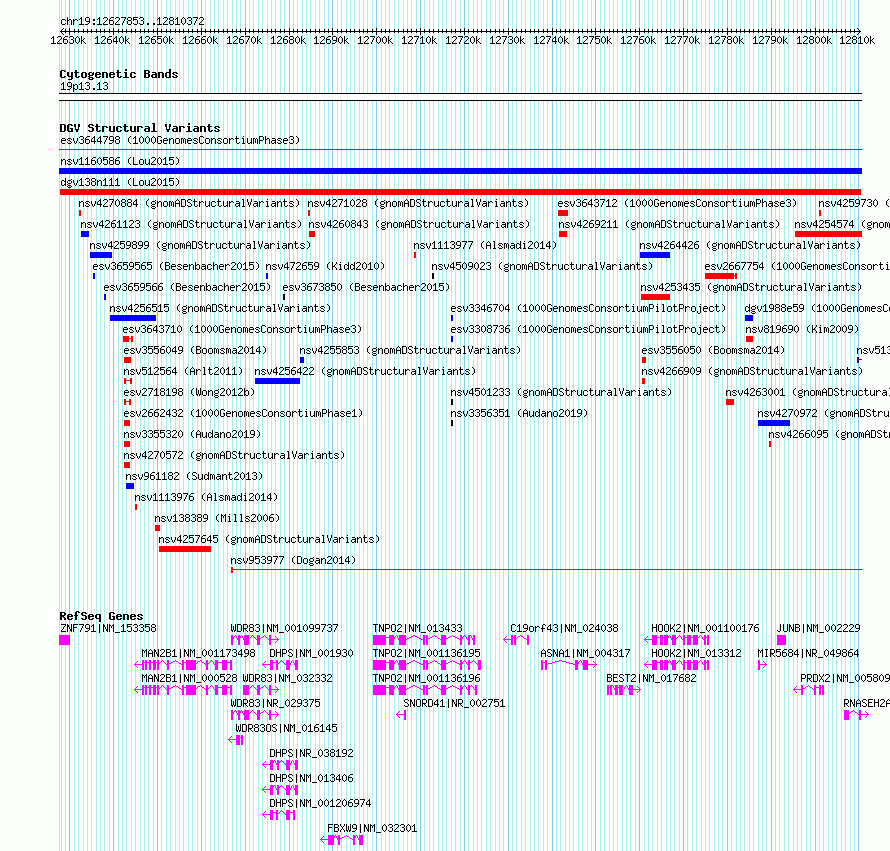Click the WDR83OS|NM_016145 gene glyph

236,740
